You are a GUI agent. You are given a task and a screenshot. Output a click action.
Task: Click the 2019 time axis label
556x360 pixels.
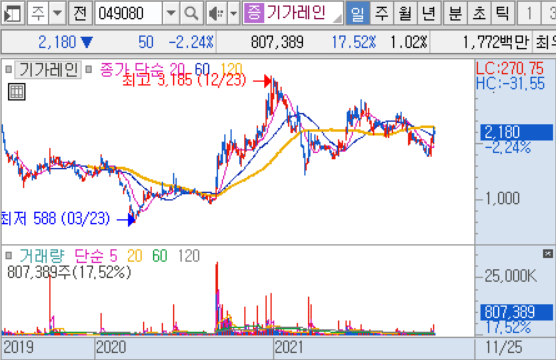tap(18, 347)
